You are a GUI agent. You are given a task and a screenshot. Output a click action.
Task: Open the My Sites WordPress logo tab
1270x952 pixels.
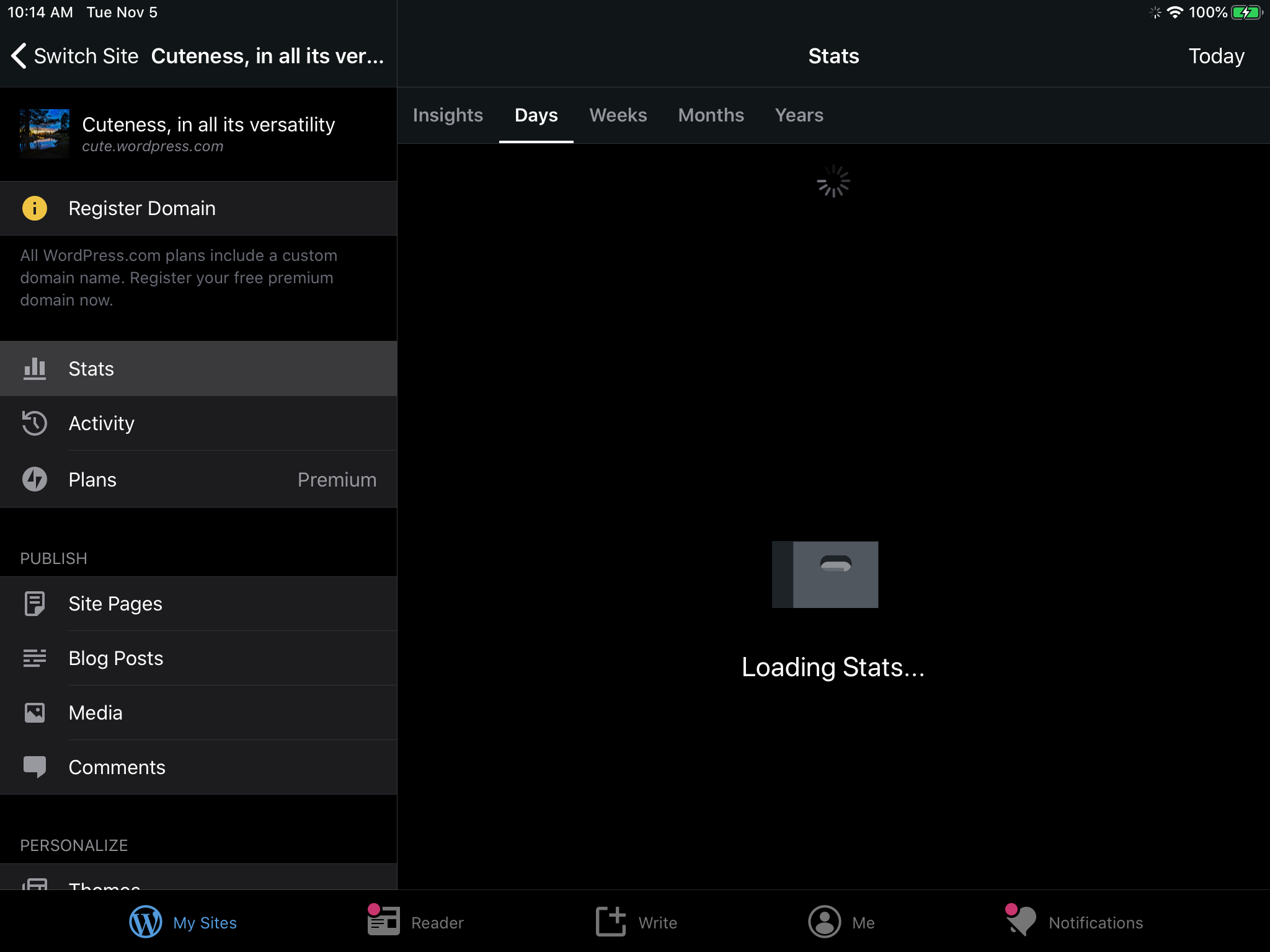point(146,922)
